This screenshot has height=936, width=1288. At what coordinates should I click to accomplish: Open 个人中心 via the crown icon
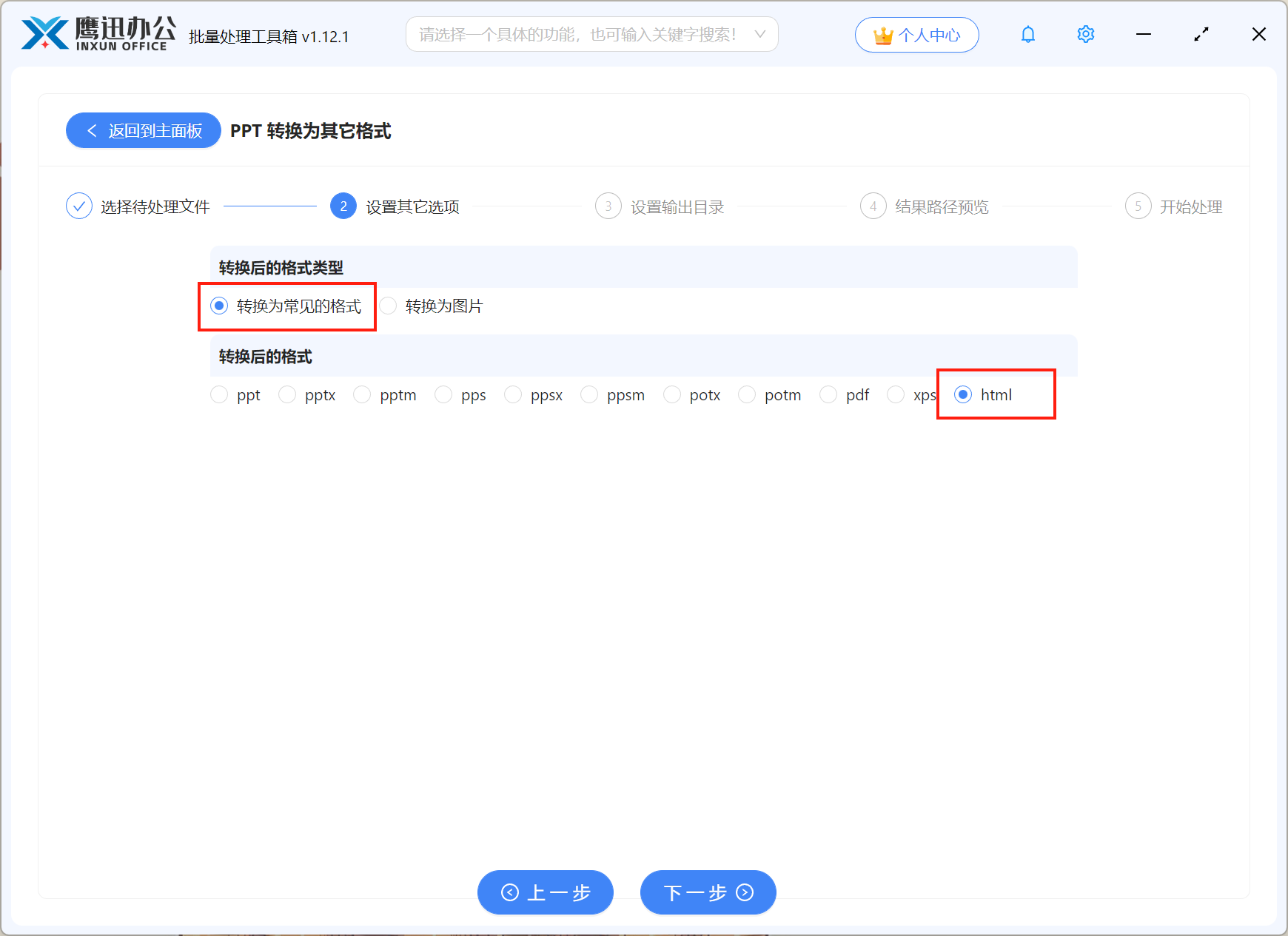916,34
